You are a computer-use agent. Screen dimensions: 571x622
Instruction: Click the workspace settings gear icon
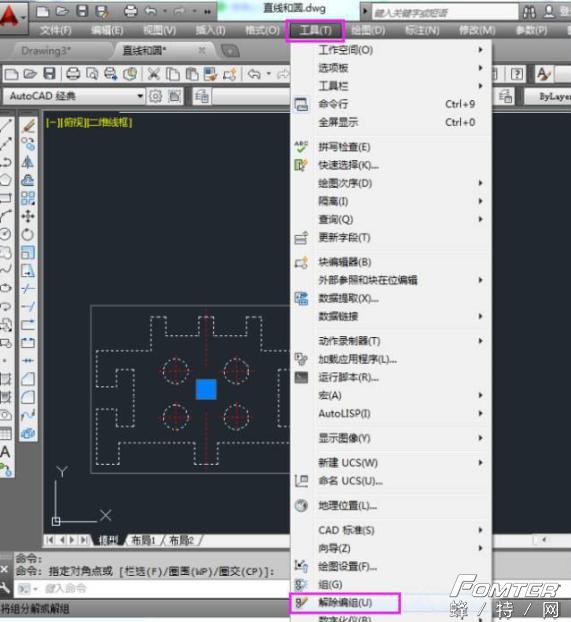coord(155,96)
